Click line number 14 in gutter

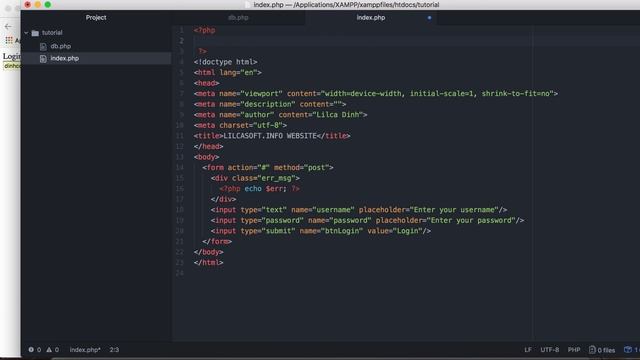tap(180, 168)
